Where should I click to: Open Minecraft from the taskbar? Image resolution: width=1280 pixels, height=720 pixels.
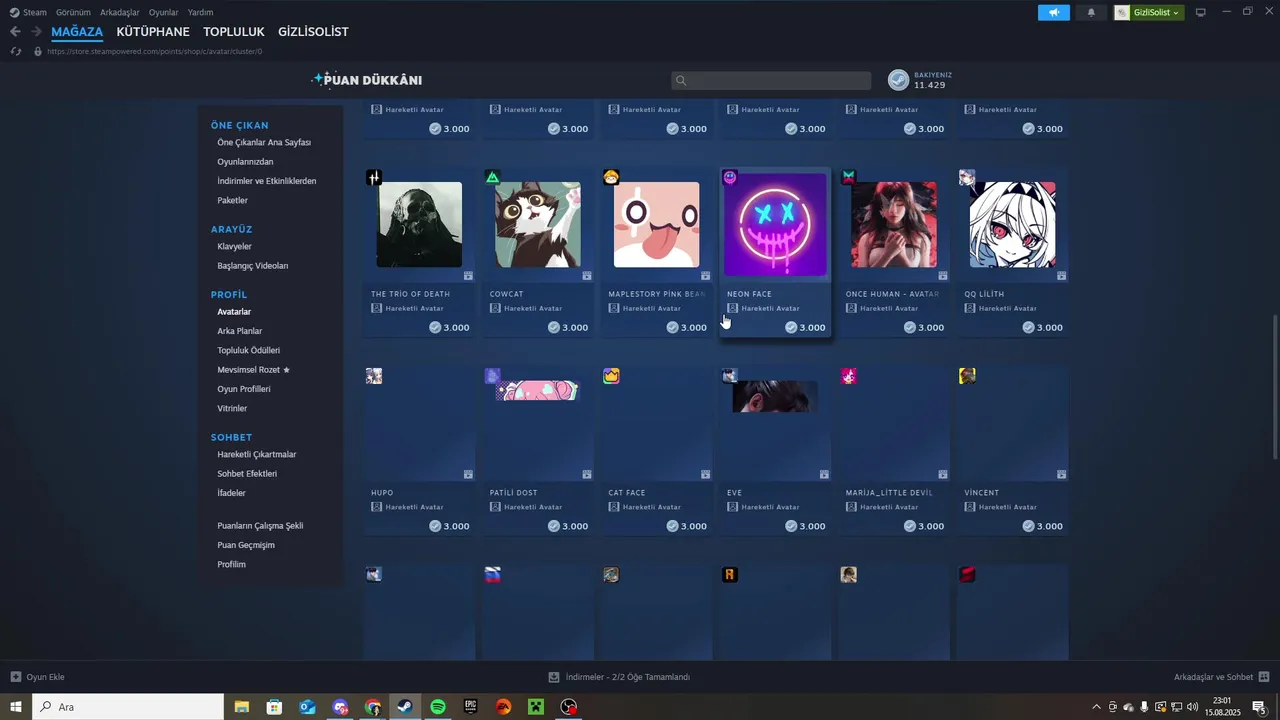[x=536, y=707]
